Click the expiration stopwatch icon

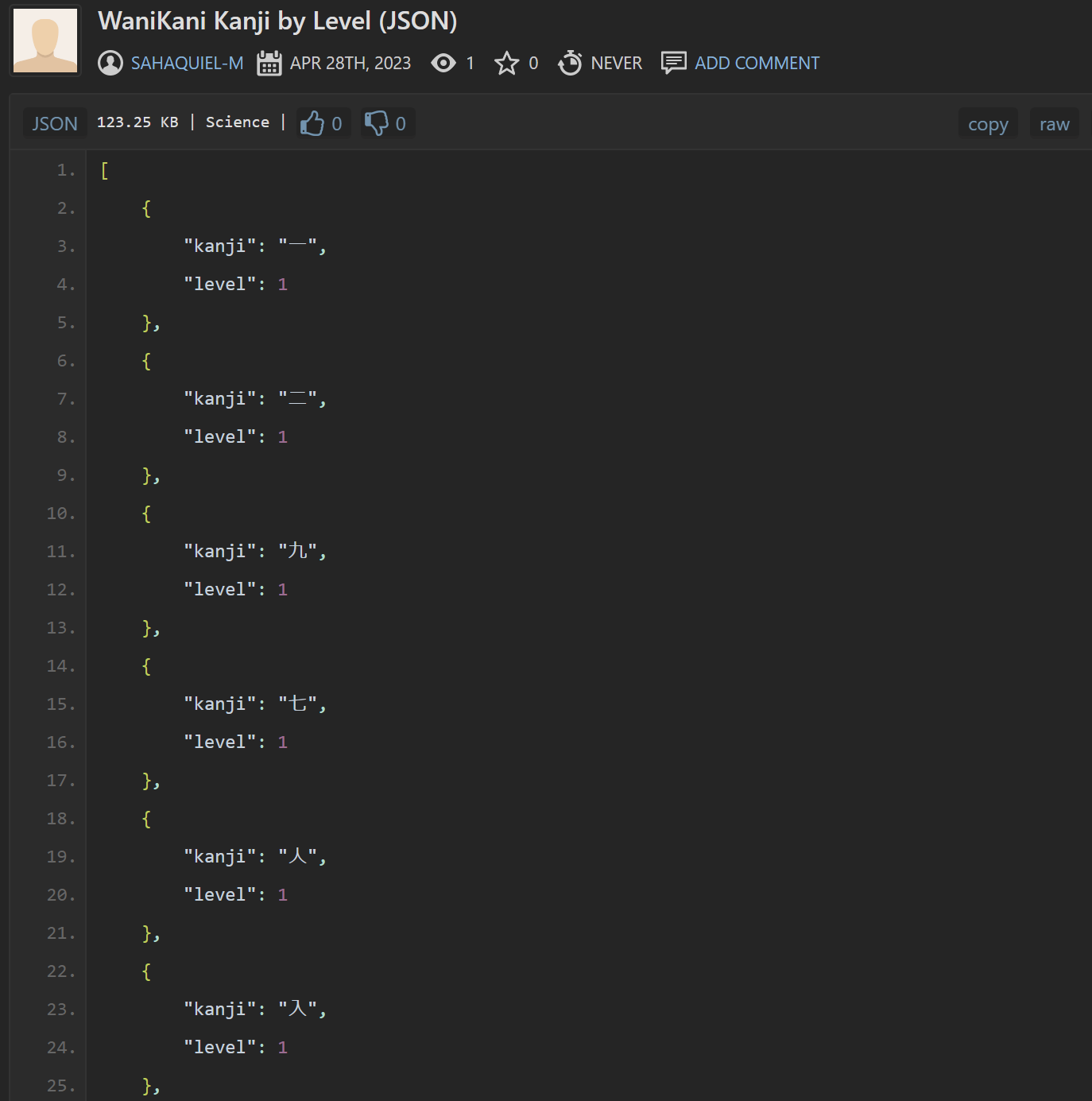pyautogui.click(x=570, y=63)
